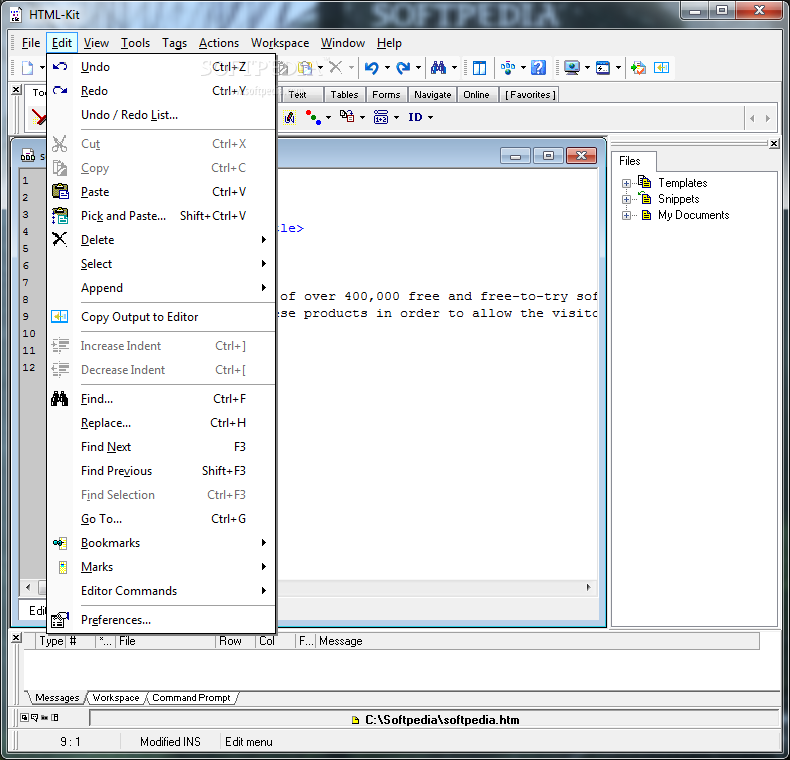Click the Undo arrow icon in the main toolbar
Image resolution: width=790 pixels, height=760 pixels.
tap(372, 68)
